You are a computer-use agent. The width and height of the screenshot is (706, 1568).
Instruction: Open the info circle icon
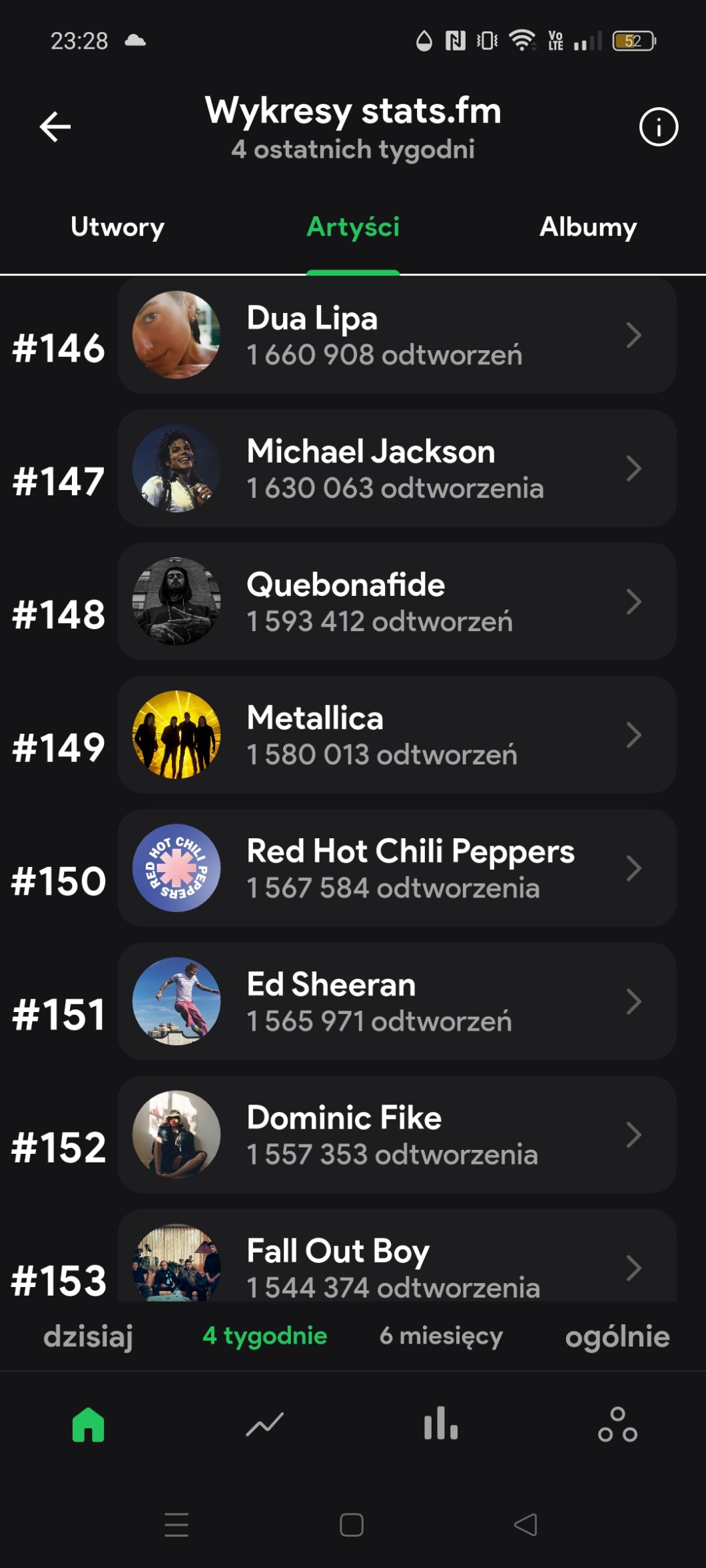tap(658, 127)
